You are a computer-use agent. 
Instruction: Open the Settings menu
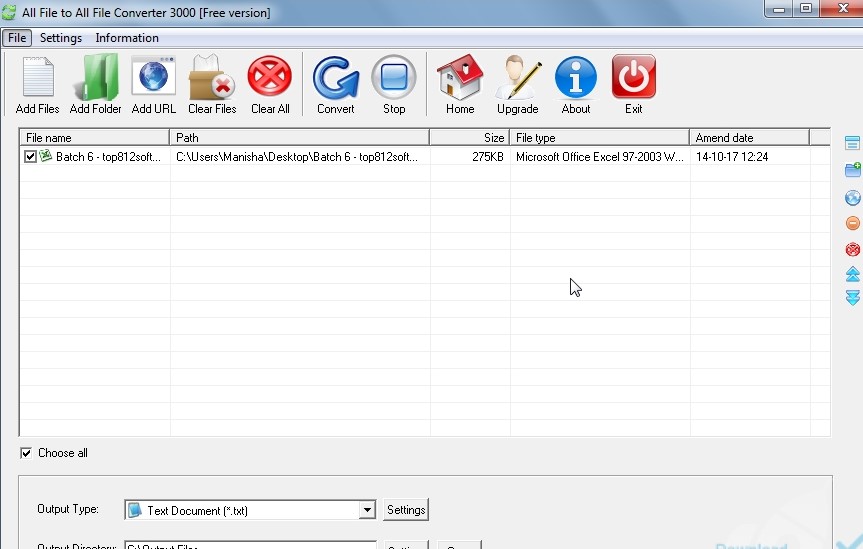pyautogui.click(x=61, y=38)
